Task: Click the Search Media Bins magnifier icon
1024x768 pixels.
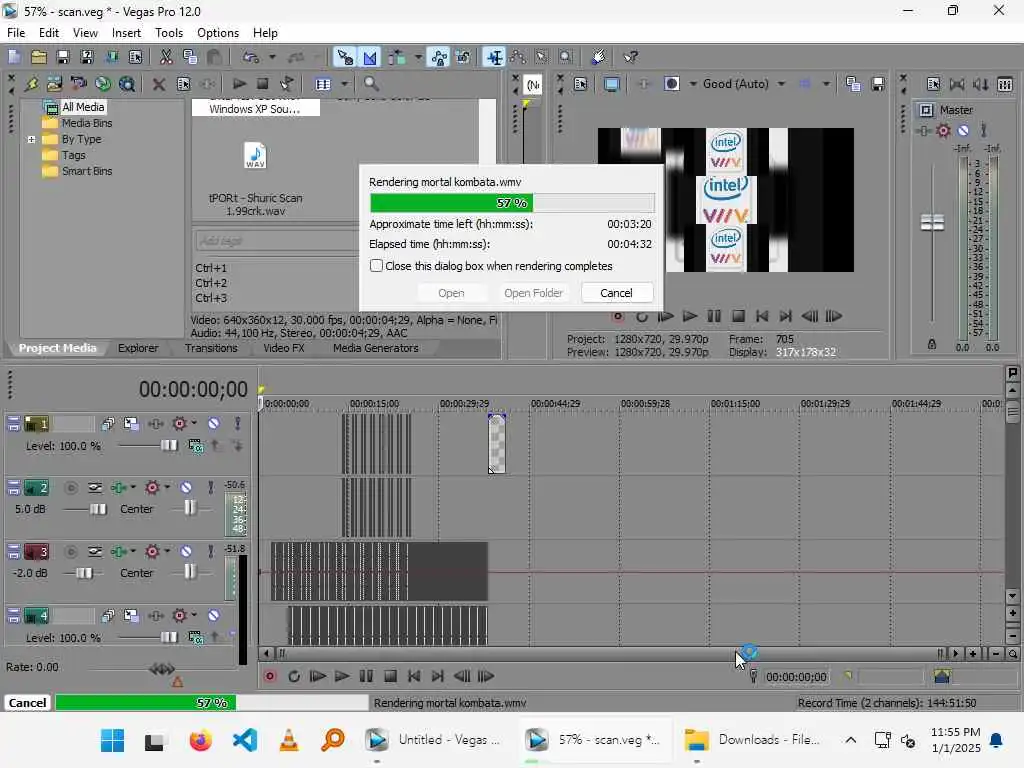Action: coord(371,84)
